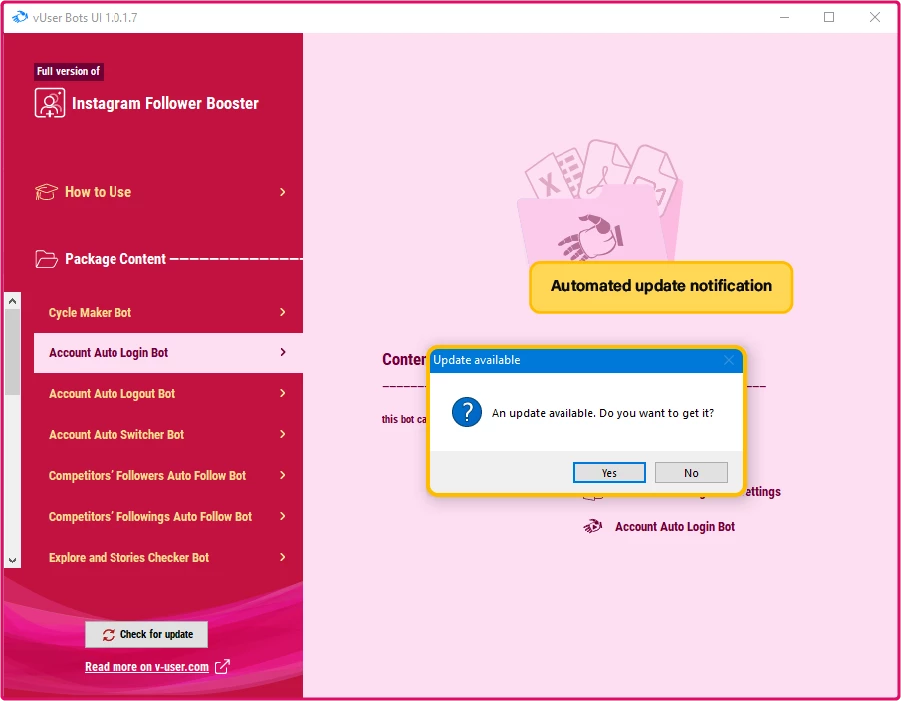
Task: Click No to decline the update
Action: (x=691, y=473)
